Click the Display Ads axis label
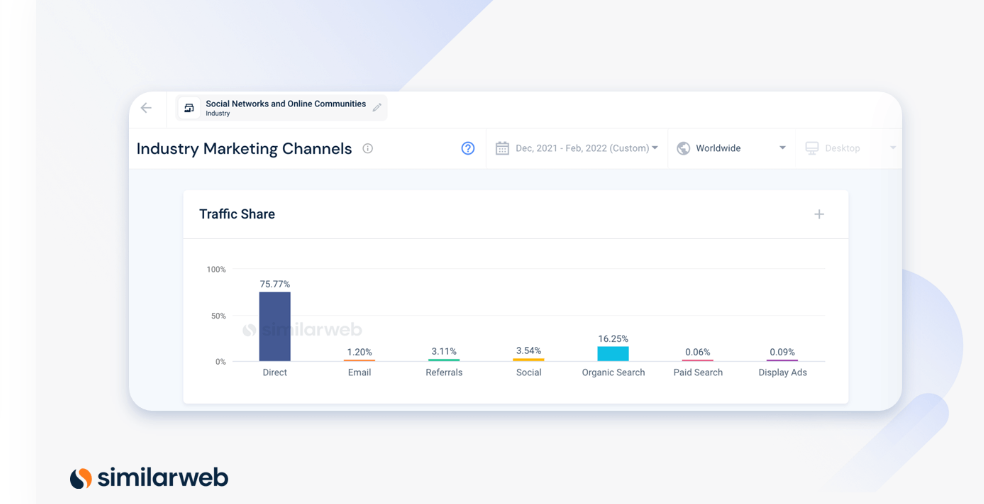The width and height of the screenshot is (984, 504). tap(783, 372)
